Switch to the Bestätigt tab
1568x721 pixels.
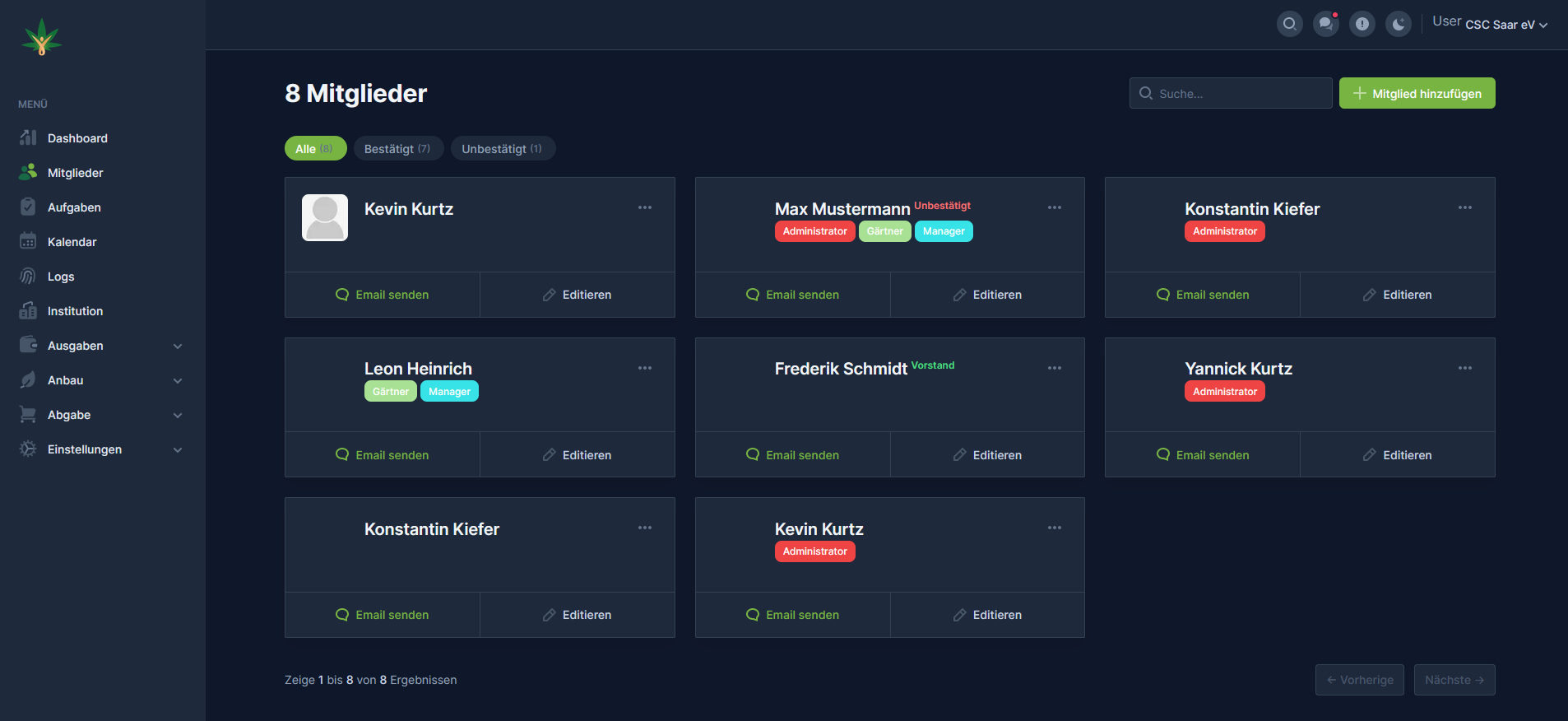coord(398,148)
